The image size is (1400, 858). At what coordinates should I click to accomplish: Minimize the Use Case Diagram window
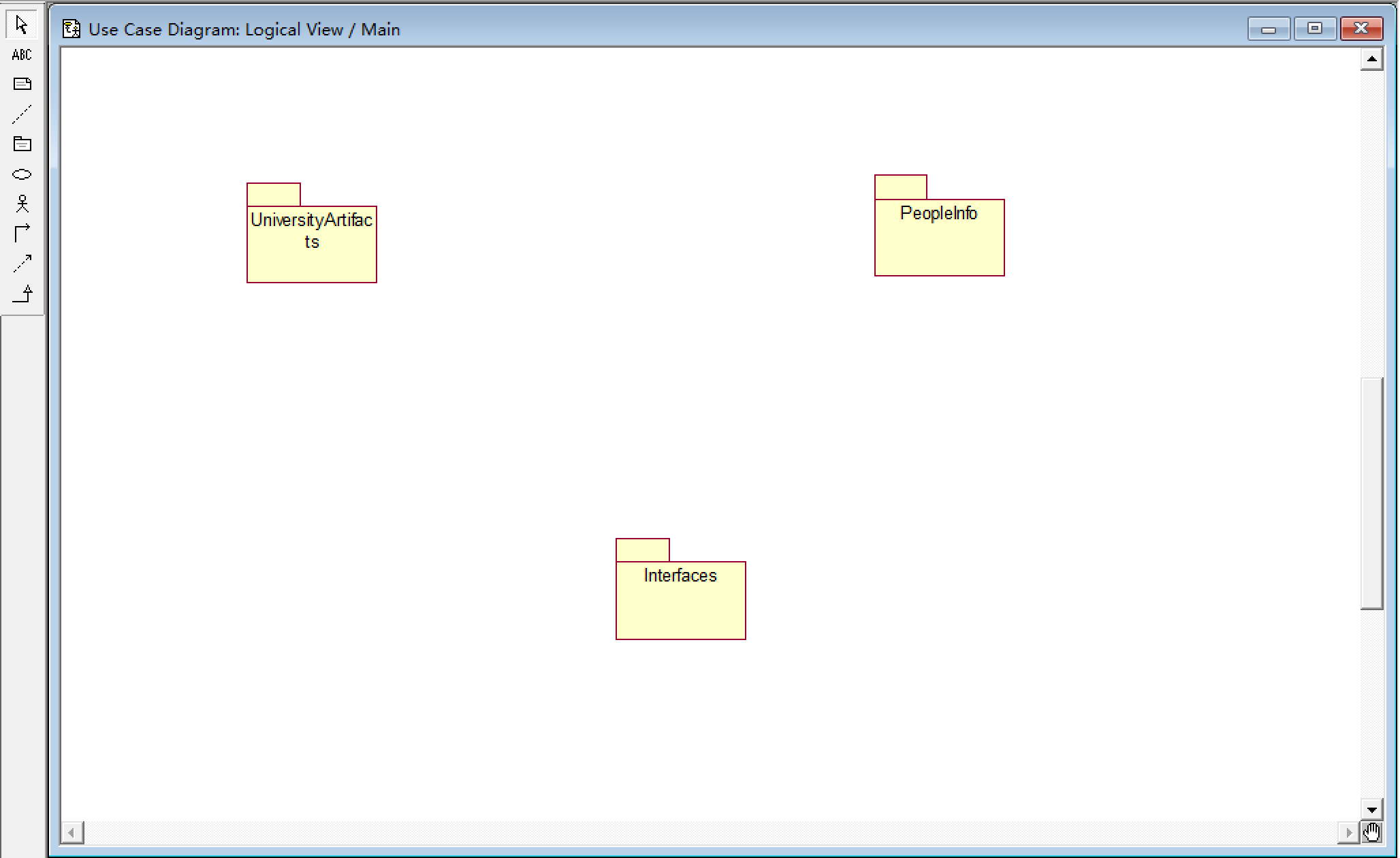click(1269, 29)
